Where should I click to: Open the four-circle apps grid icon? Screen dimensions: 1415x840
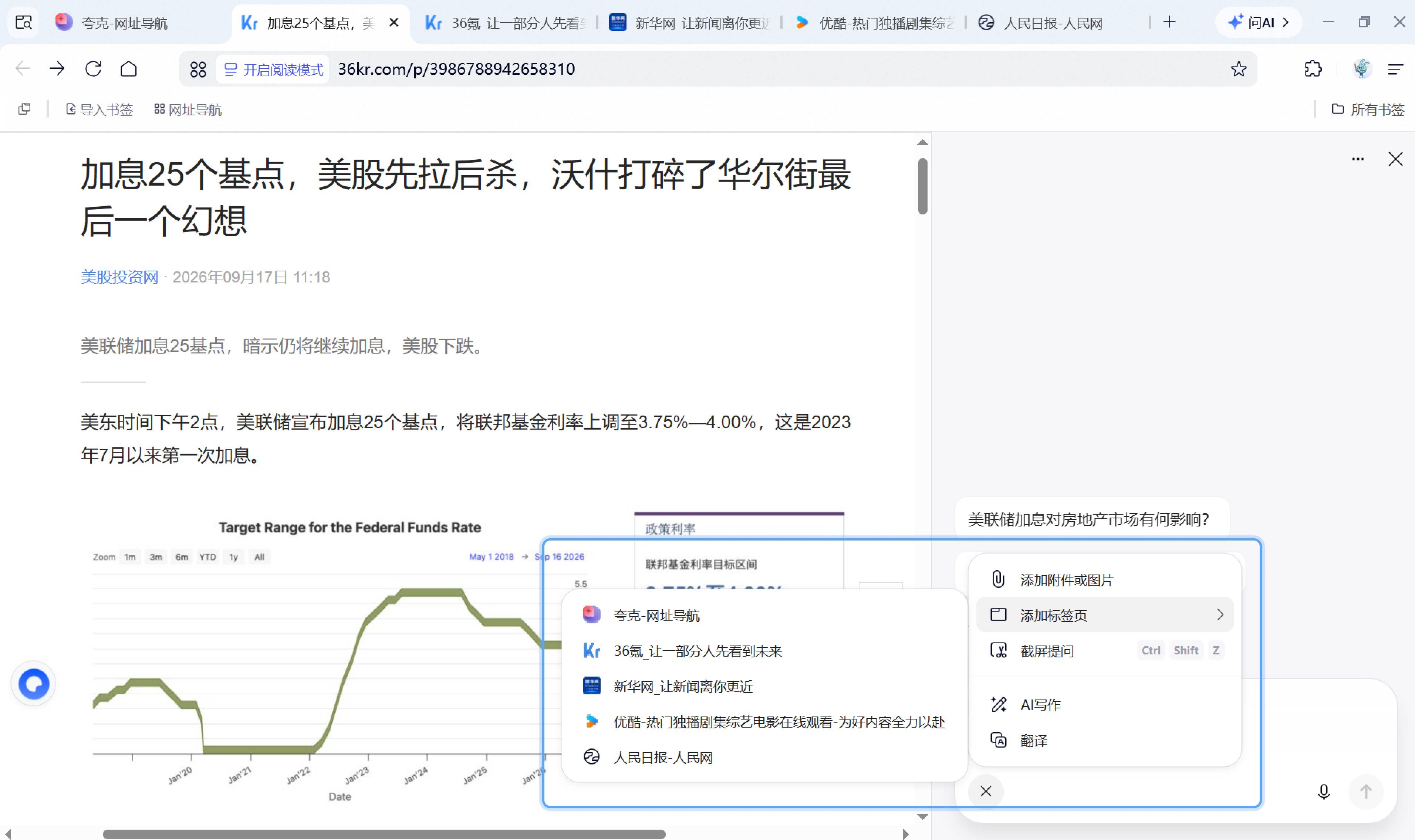pos(197,69)
